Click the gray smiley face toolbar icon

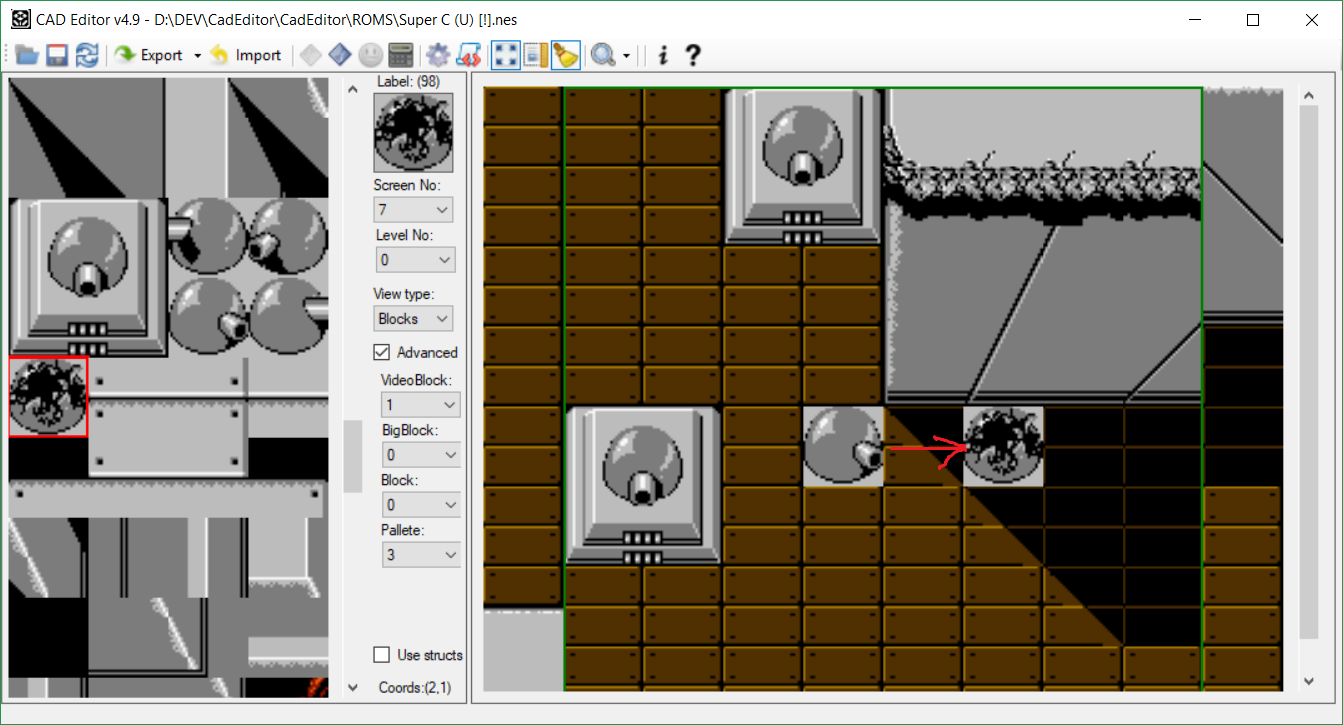click(370, 55)
